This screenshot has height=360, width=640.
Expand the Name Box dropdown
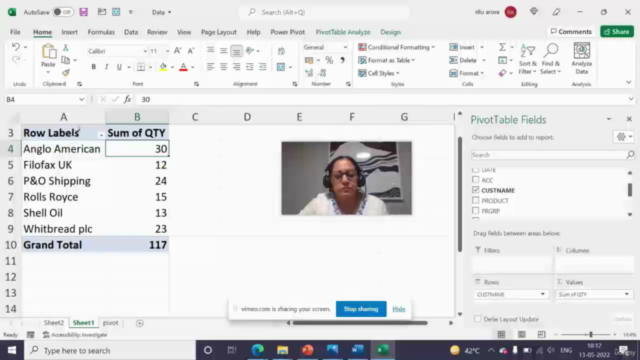(81, 99)
